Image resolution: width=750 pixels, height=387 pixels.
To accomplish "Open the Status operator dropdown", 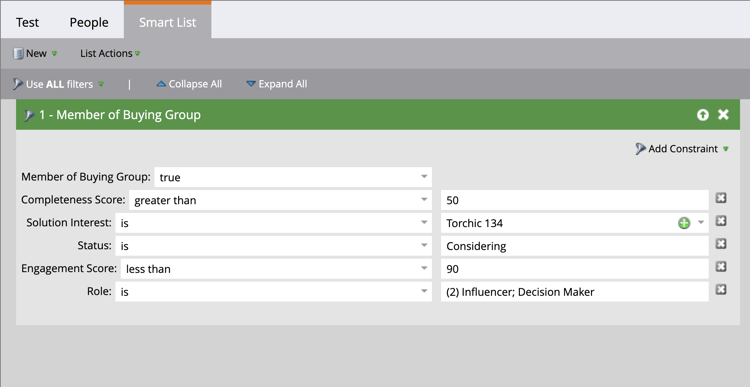I will (274, 246).
